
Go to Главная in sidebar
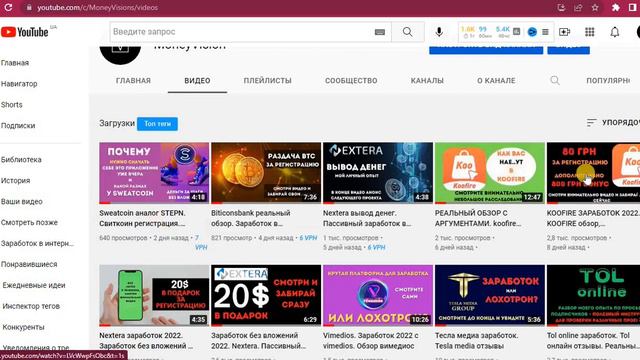(15, 63)
